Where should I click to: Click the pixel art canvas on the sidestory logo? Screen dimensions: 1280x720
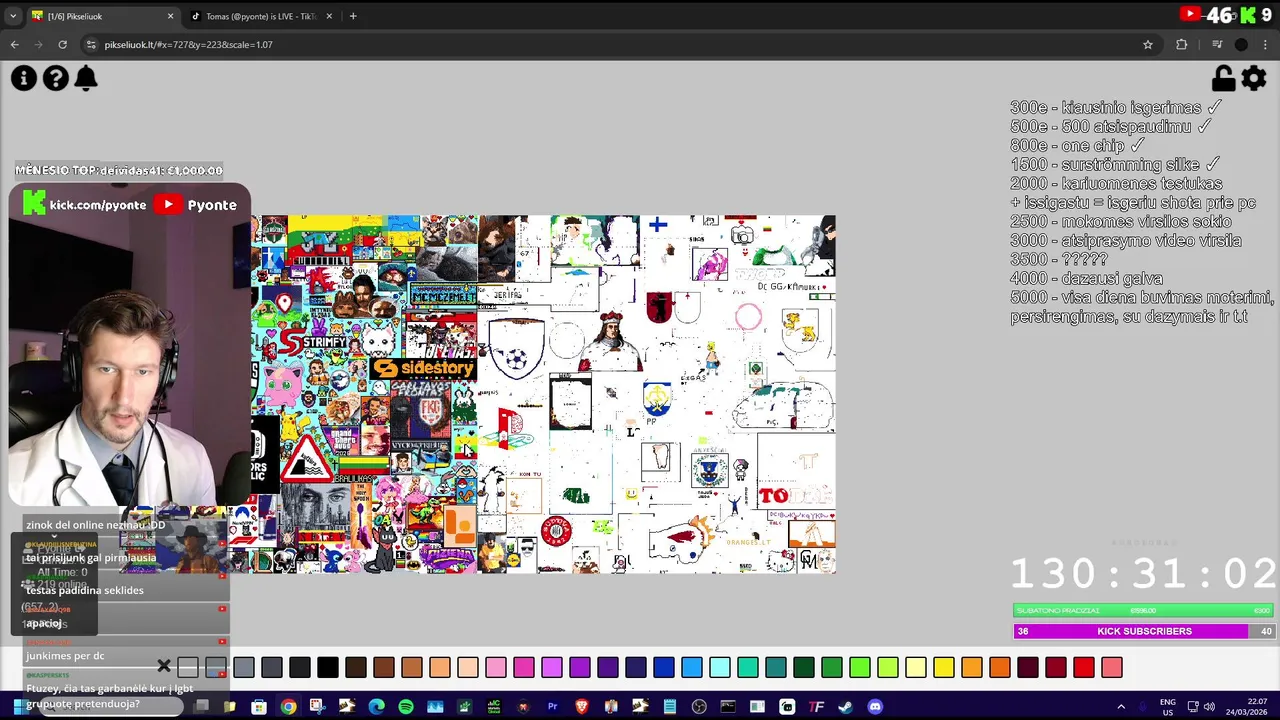[x=423, y=368]
